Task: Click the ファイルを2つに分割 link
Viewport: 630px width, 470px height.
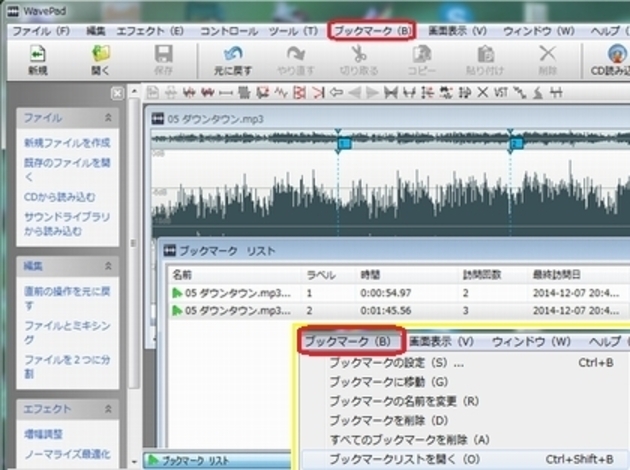Action: click(67, 366)
